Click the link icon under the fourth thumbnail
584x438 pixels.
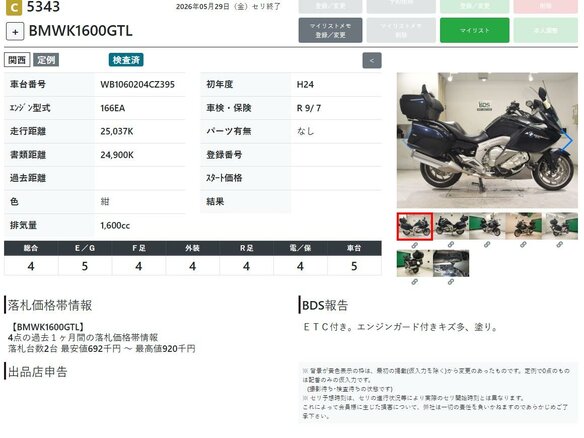pyautogui.click(x=523, y=245)
